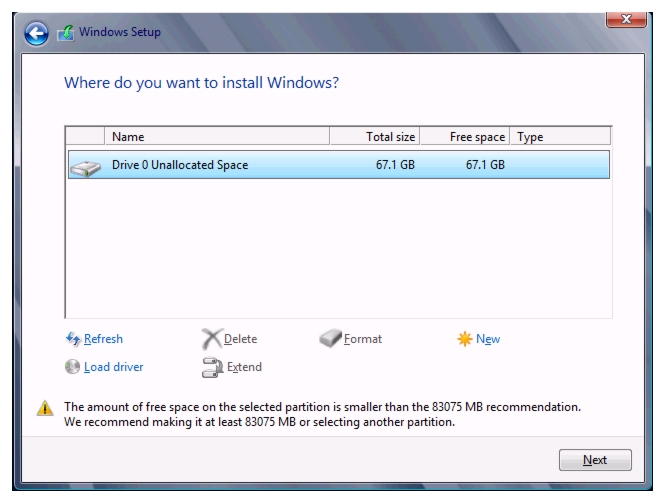Viewport: 666px width, 504px height.
Task: Click the Windows Setup title icon
Action: [x=66, y=33]
